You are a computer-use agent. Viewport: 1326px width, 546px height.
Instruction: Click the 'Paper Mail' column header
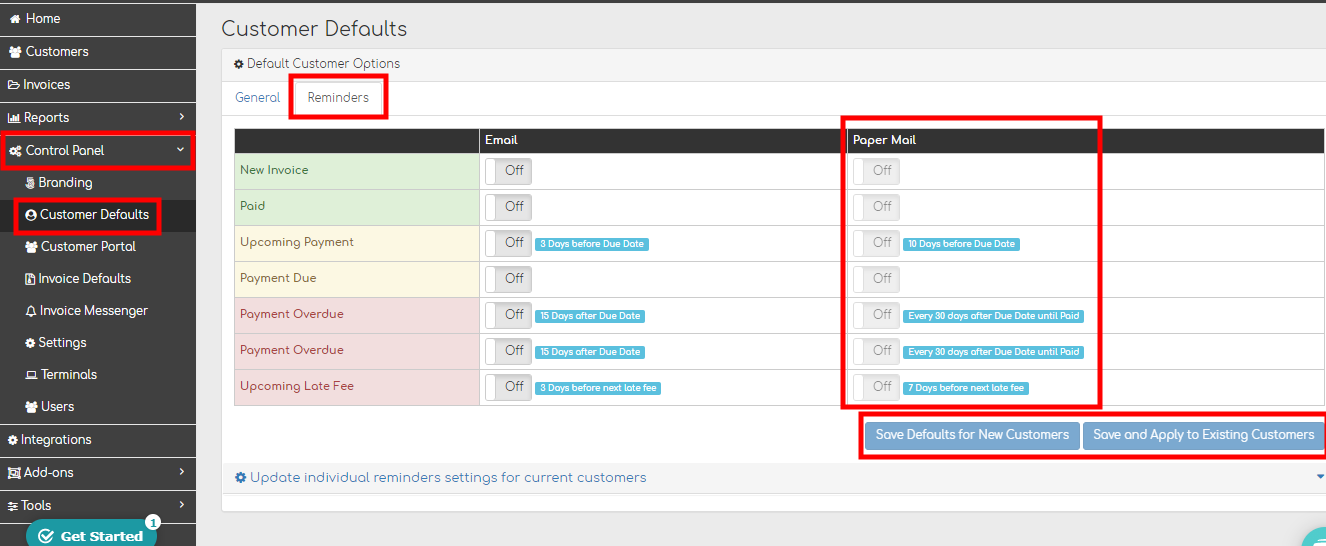884,140
